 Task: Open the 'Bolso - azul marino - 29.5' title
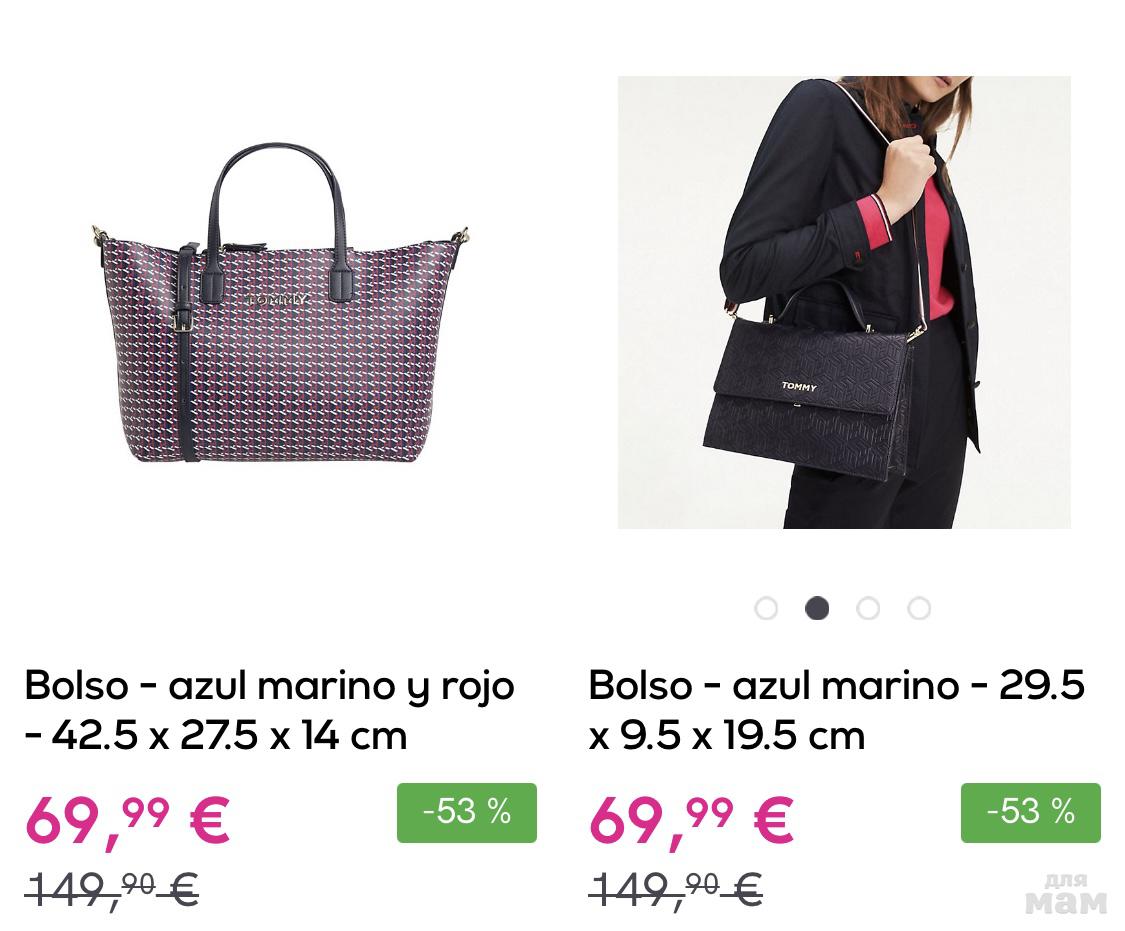coord(837,710)
